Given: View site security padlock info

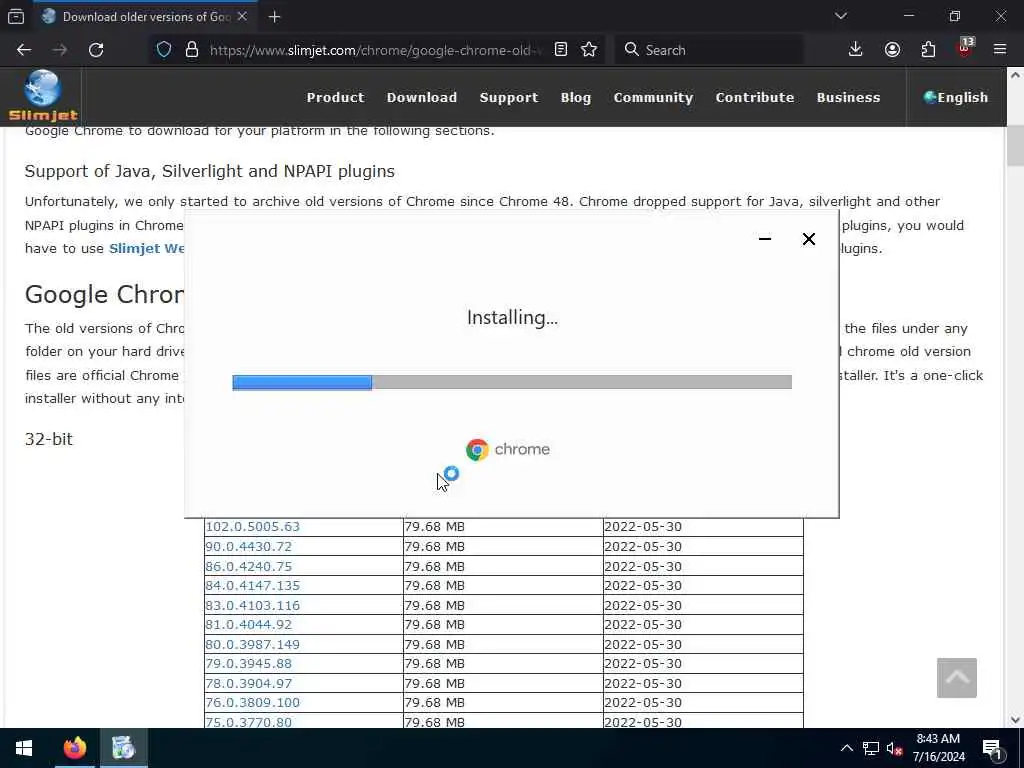Looking at the screenshot, I should pyautogui.click(x=191, y=50).
